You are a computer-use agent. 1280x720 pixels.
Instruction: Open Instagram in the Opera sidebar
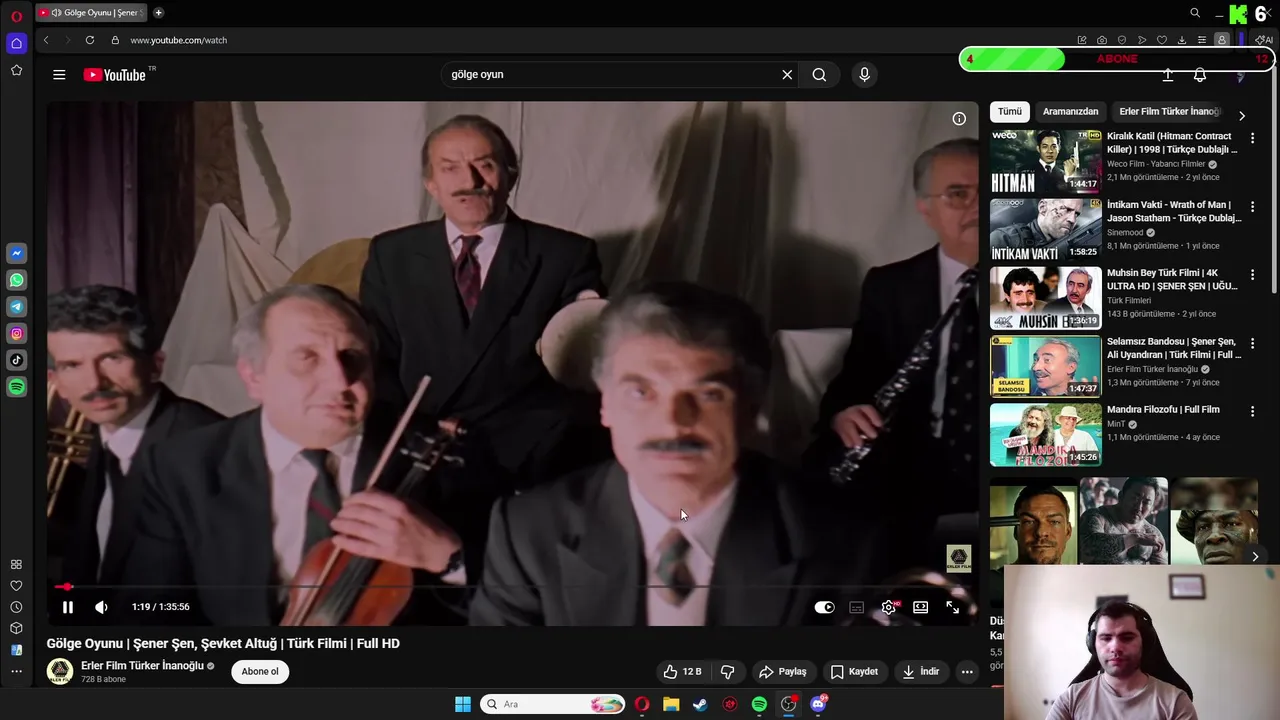pyautogui.click(x=16, y=333)
